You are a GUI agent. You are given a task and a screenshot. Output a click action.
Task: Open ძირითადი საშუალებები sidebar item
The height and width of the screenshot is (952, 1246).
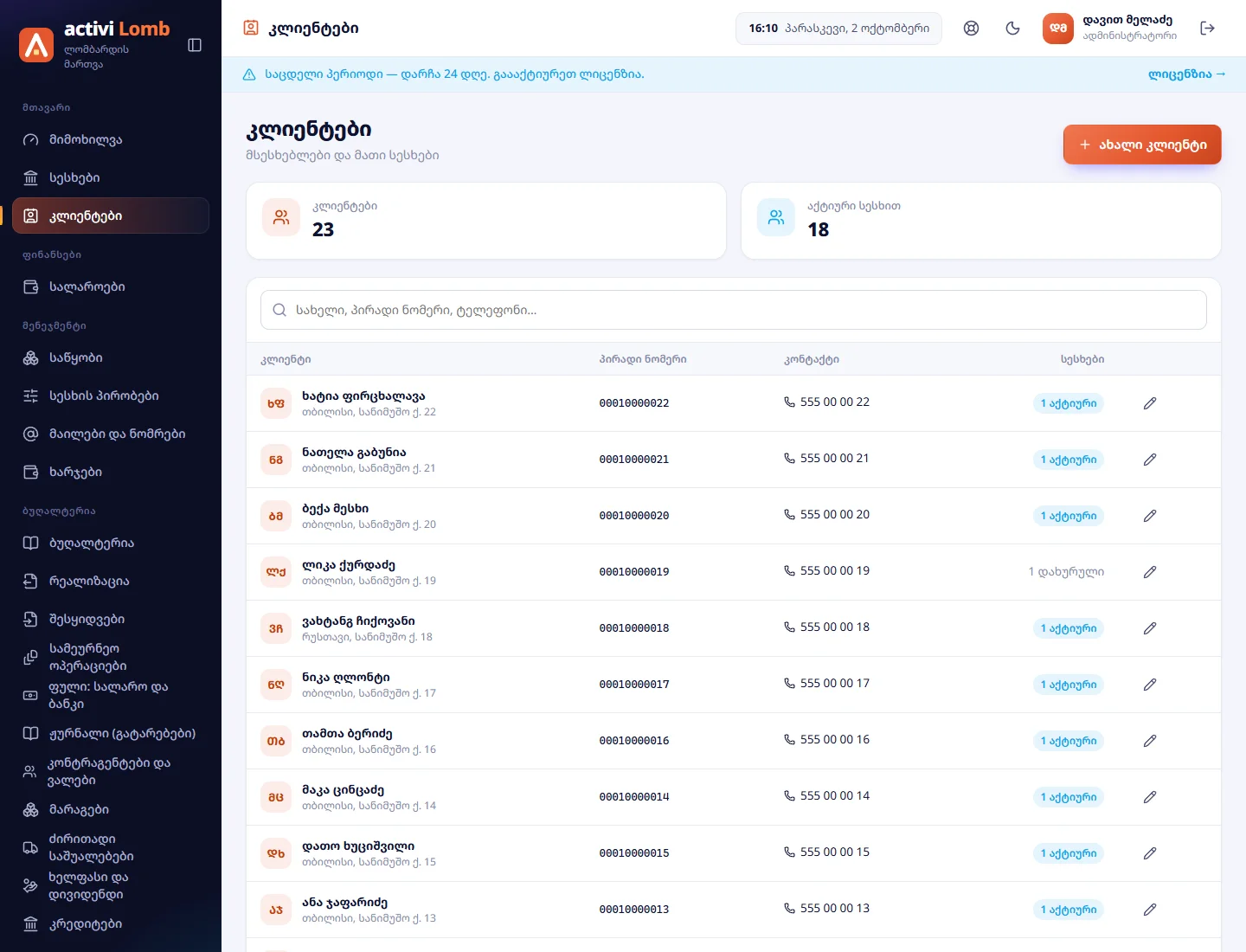click(x=111, y=847)
